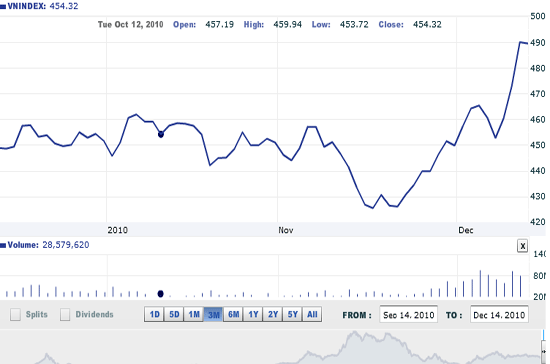Screen dimensions: 550x364
Task: Select the 3M time range
Action: (x=213, y=314)
